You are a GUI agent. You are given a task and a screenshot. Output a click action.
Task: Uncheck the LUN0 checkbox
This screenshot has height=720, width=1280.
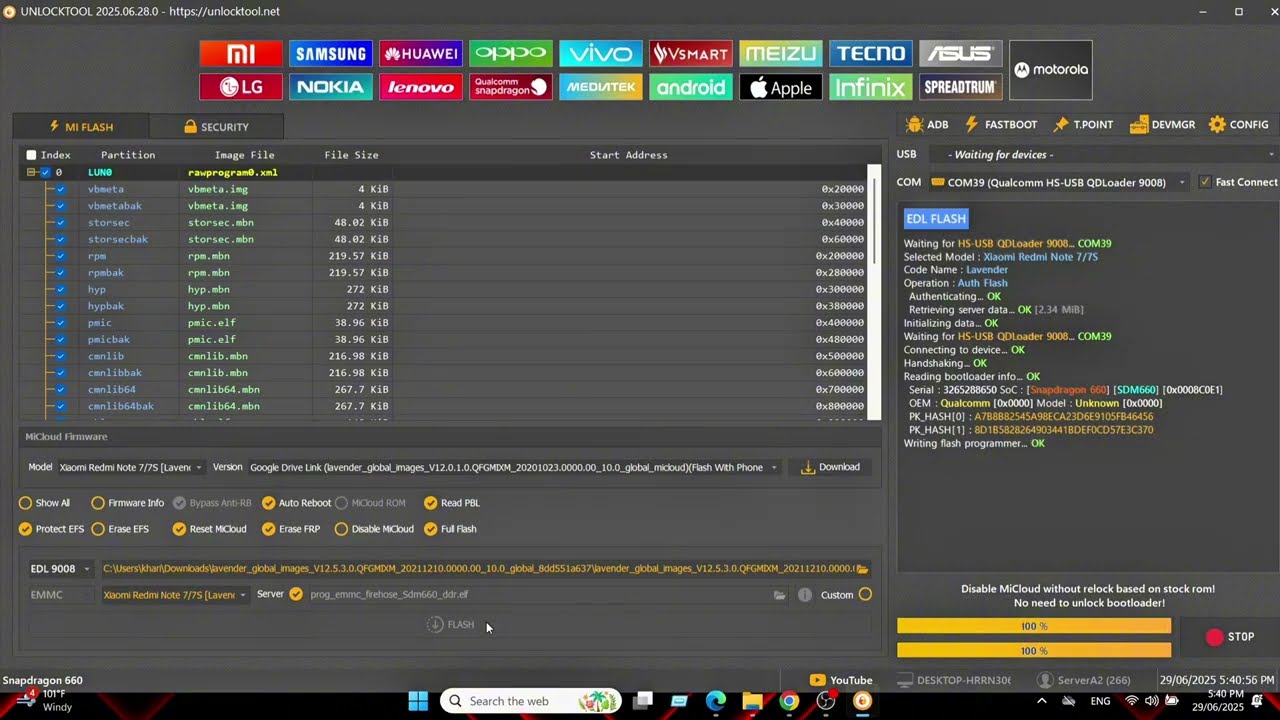tap(45, 172)
